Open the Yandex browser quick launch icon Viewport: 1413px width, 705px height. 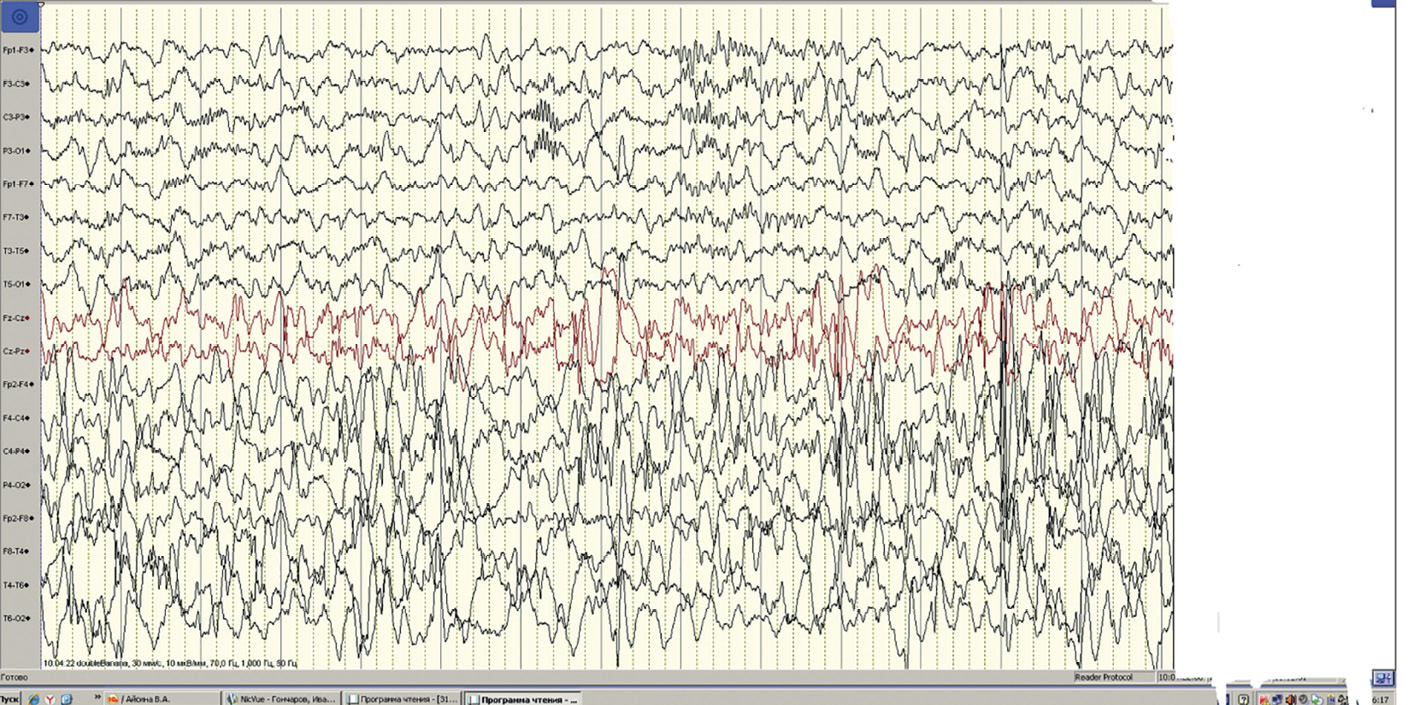(50, 699)
